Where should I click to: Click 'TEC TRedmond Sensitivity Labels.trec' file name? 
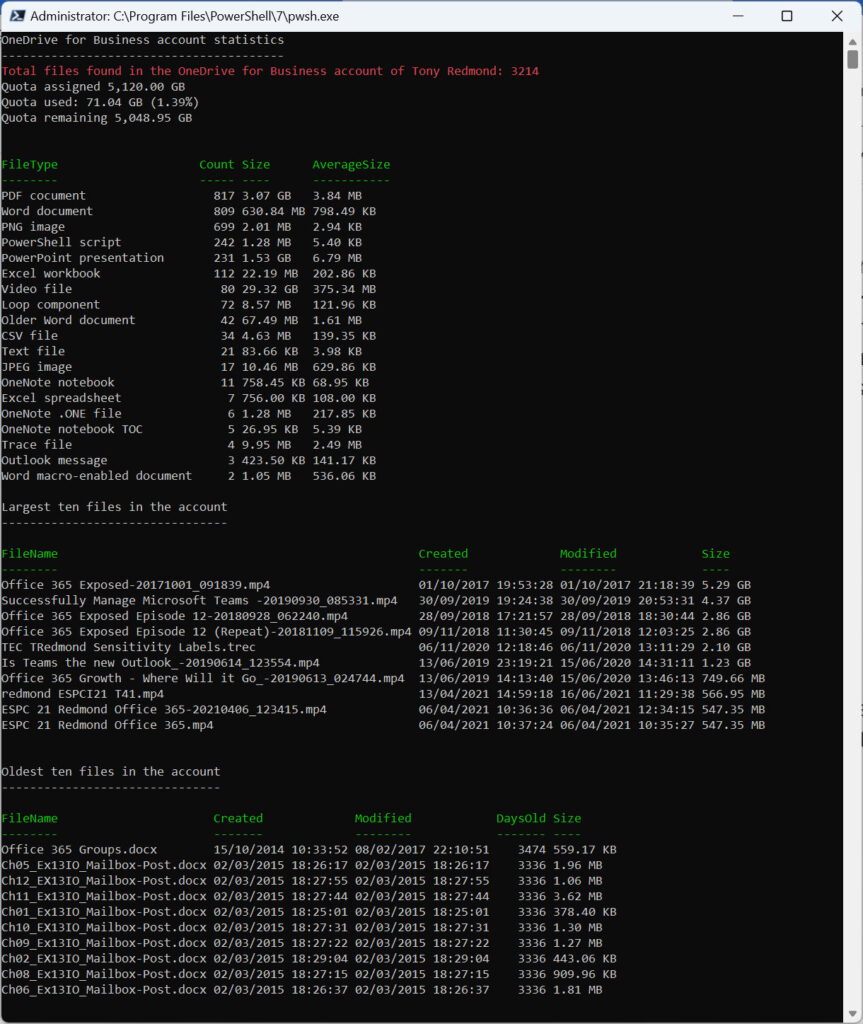128,647
